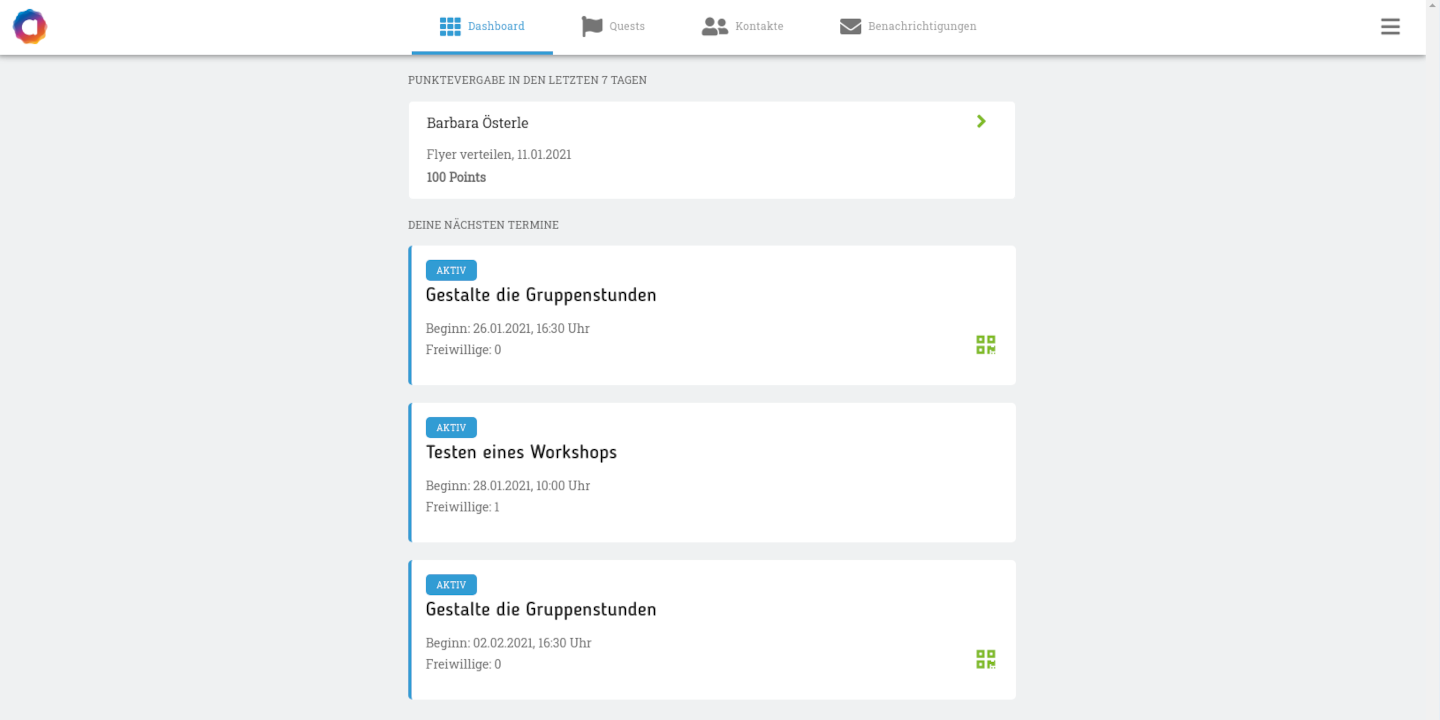Click the Dashboard grid icon
Viewport: 1440px width, 720px height.
(x=450, y=27)
